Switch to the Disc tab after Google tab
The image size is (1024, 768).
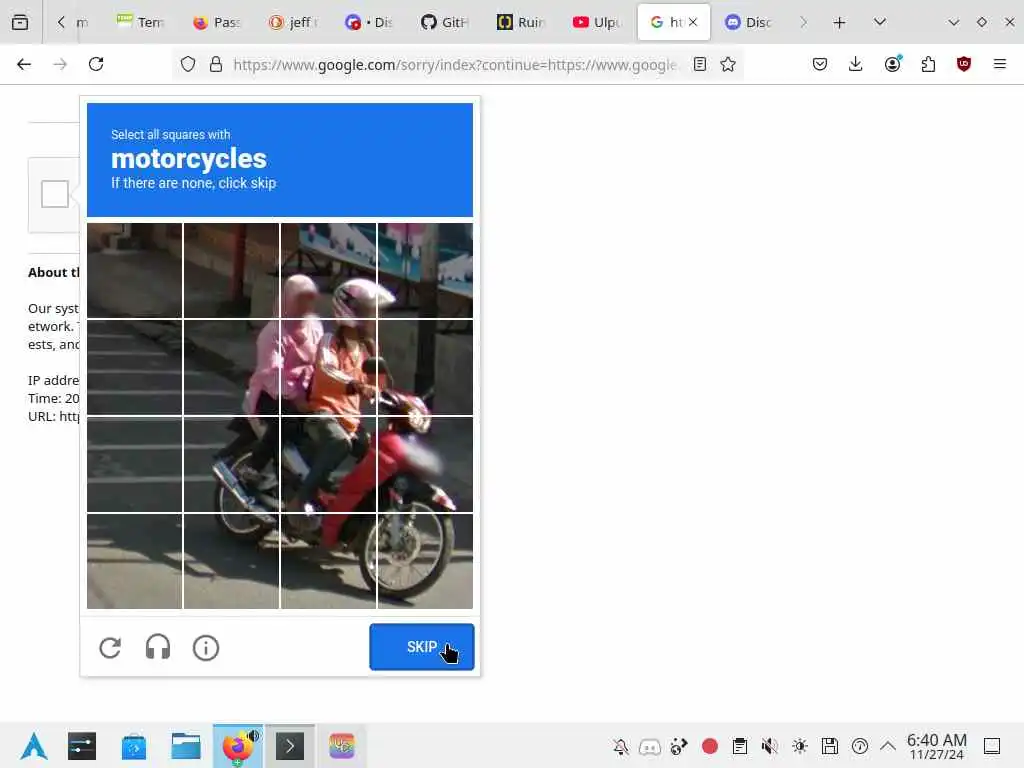point(749,22)
